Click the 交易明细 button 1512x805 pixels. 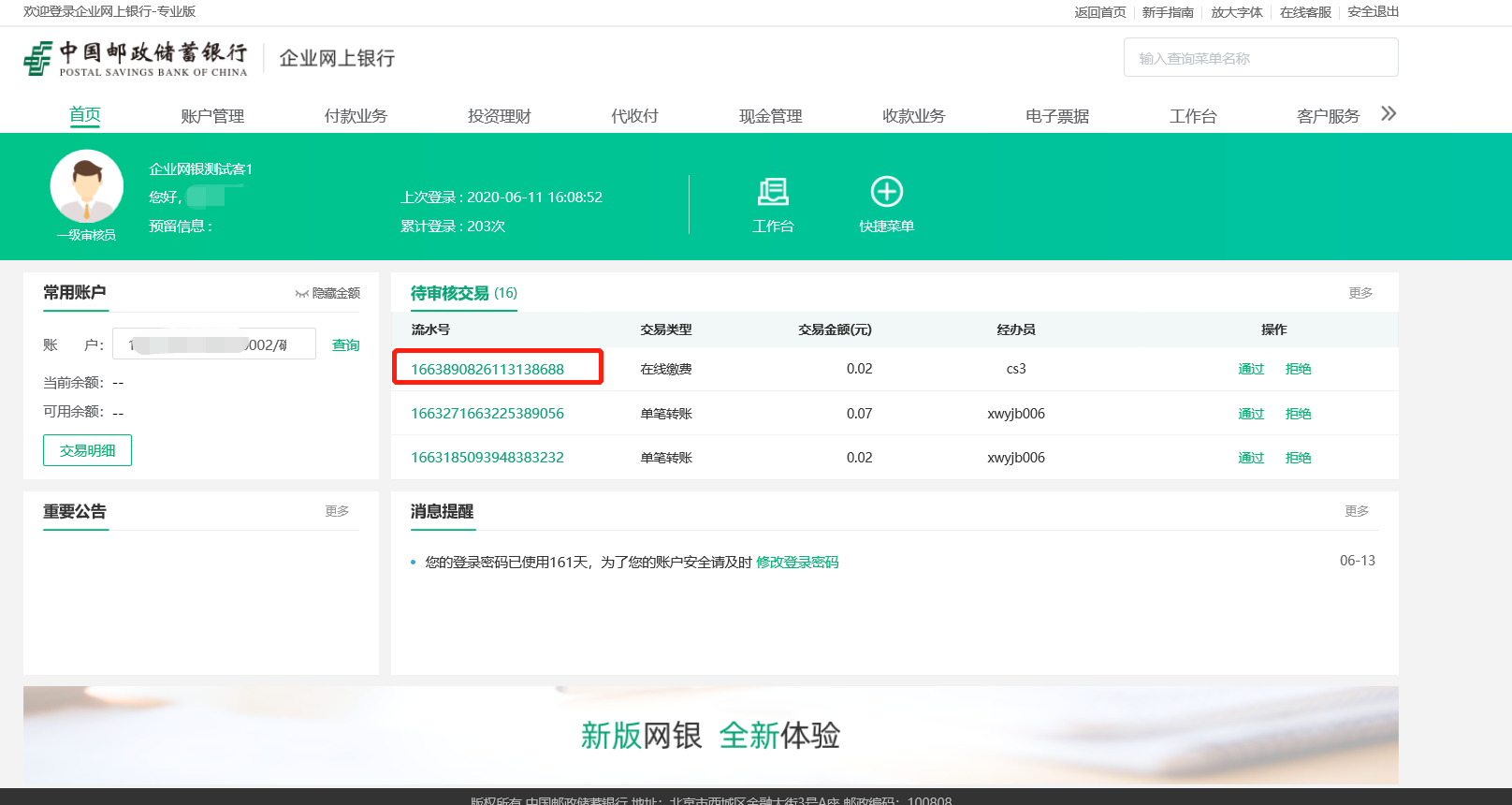coord(87,450)
